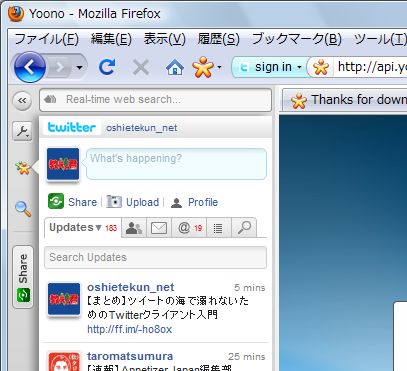The width and height of the screenshot is (407, 371).
Task: Click oshietekun_net tweet author name
Action: (131, 287)
